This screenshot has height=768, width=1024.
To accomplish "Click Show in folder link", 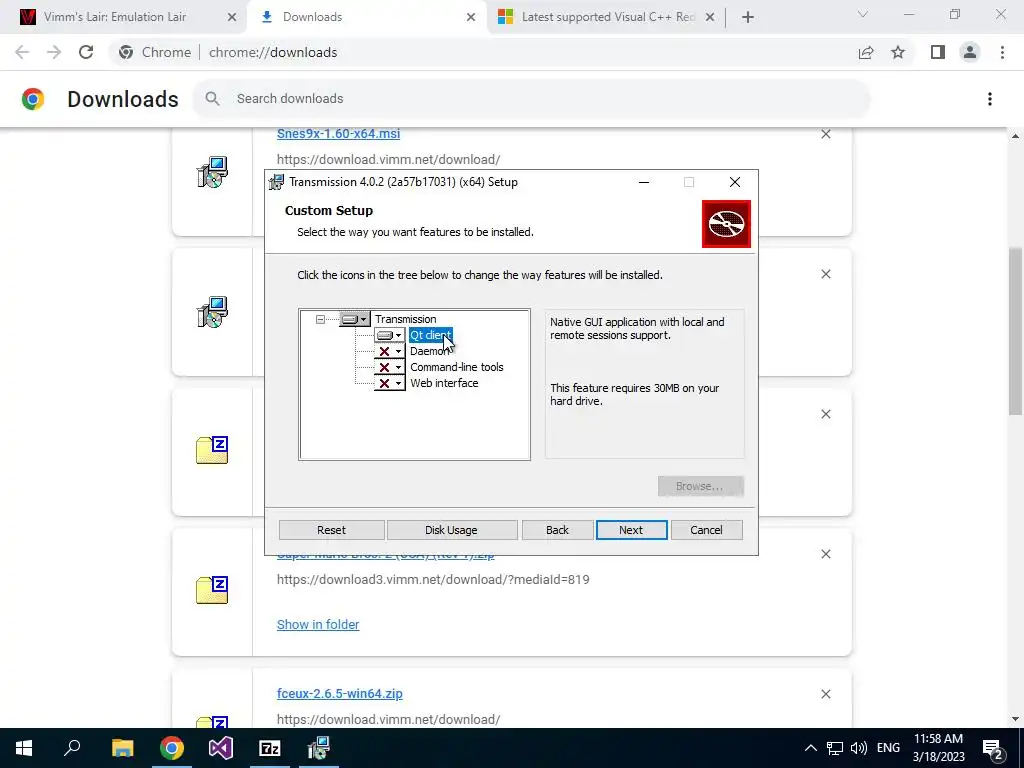I will (318, 624).
